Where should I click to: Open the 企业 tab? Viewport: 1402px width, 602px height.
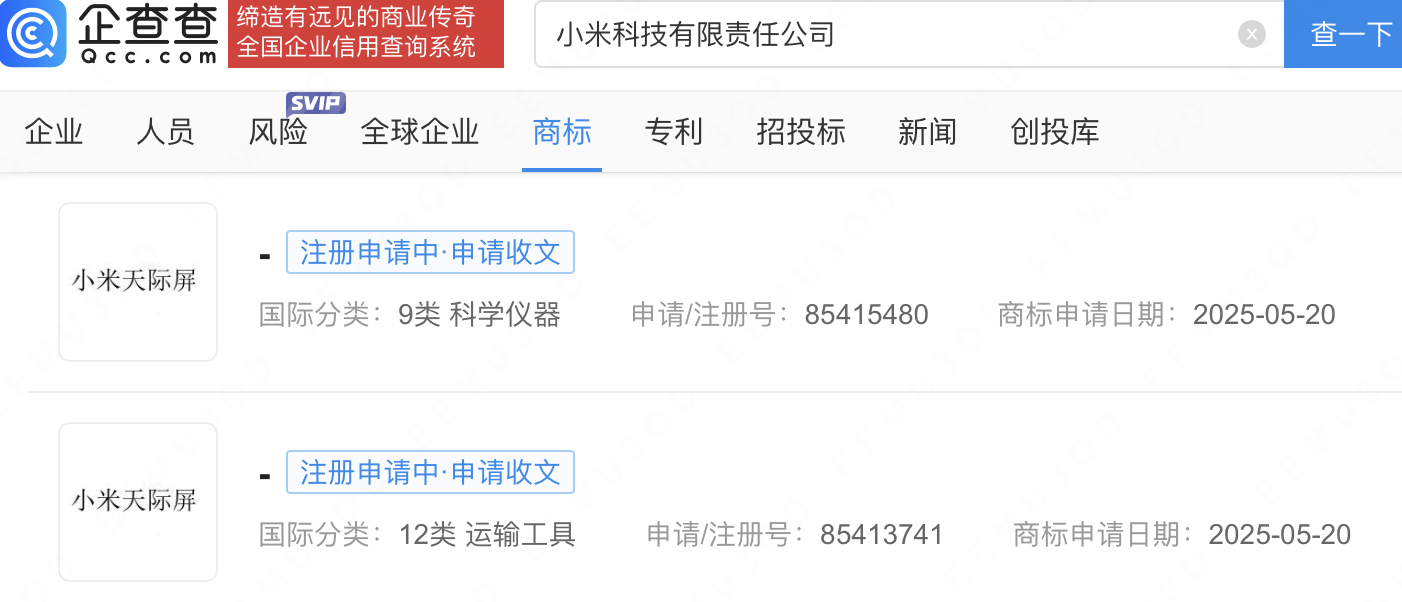pyautogui.click(x=54, y=131)
